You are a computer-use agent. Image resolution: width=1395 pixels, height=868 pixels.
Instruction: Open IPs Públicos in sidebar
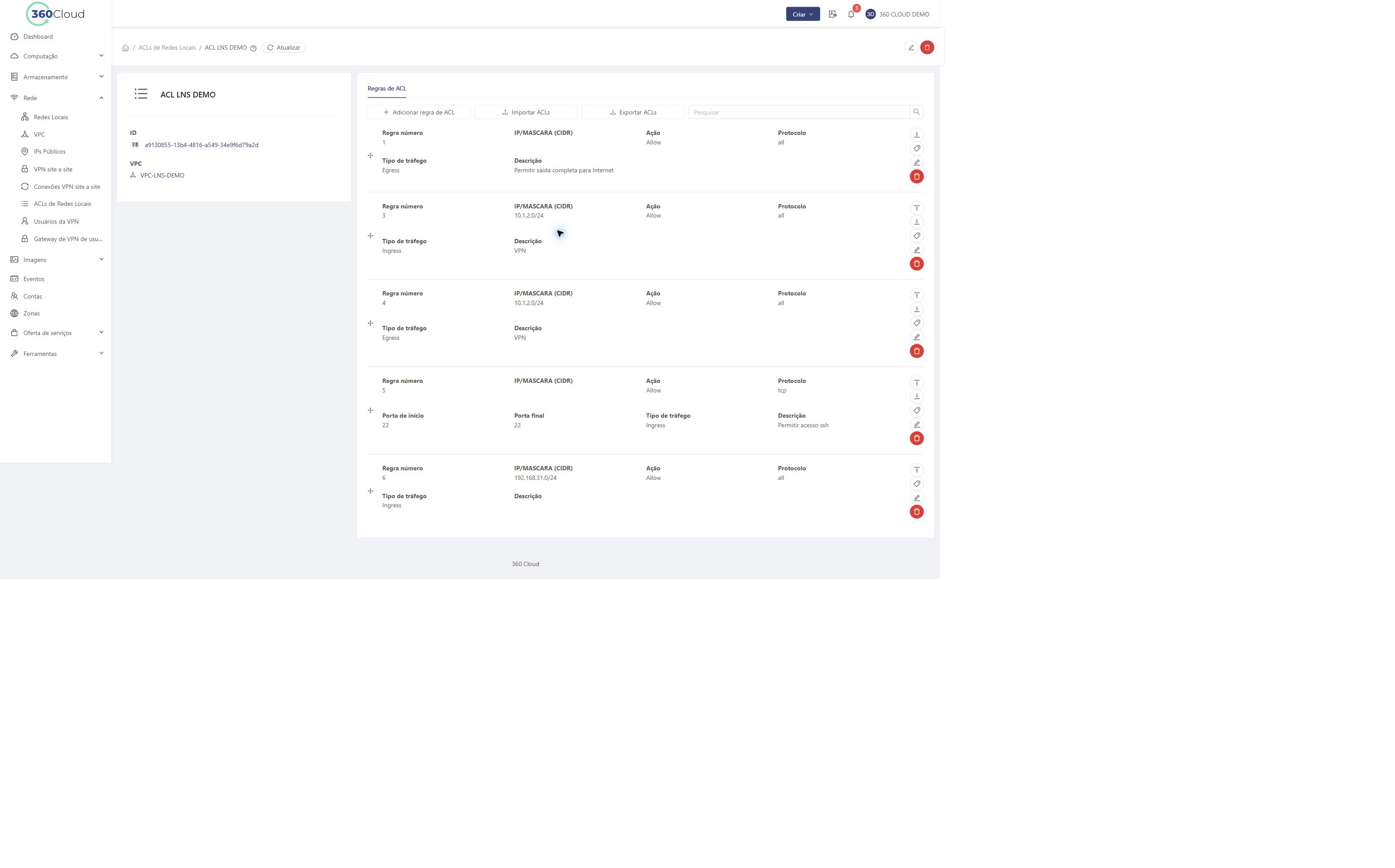[49, 151]
